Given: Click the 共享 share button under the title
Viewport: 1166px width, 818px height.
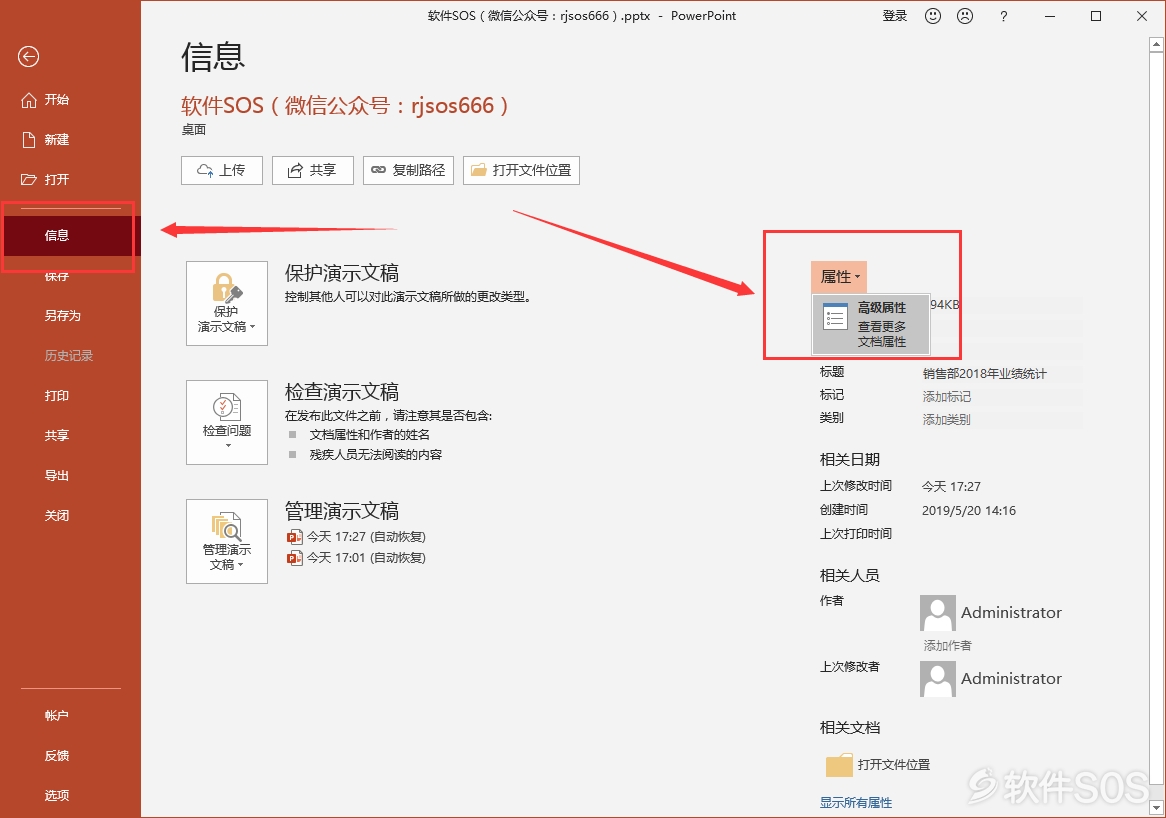Looking at the screenshot, I should [312, 170].
